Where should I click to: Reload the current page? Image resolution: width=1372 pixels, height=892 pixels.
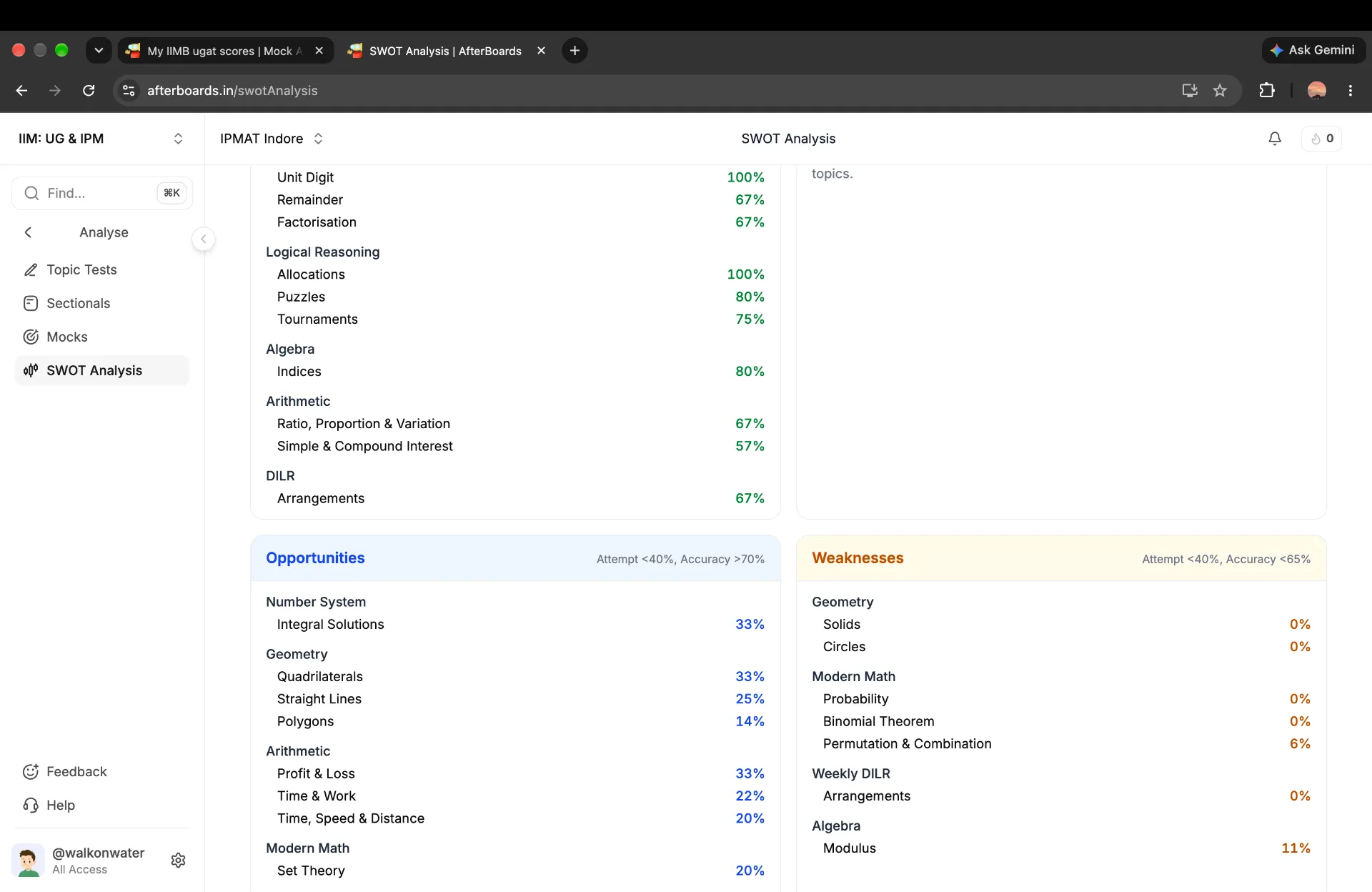pyautogui.click(x=89, y=91)
